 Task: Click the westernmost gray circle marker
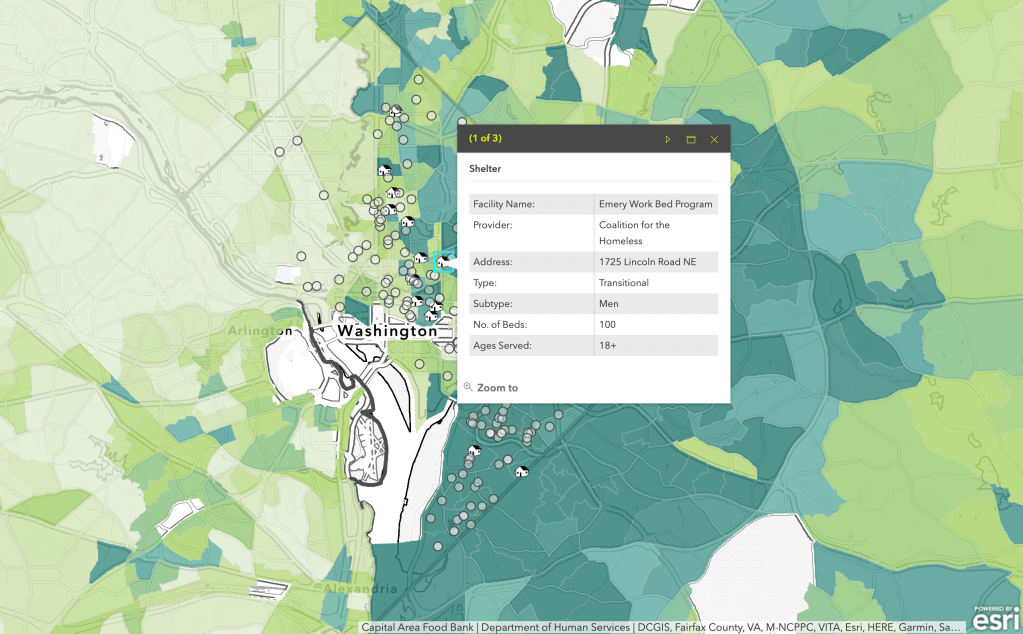pyautogui.click(x=281, y=151)
